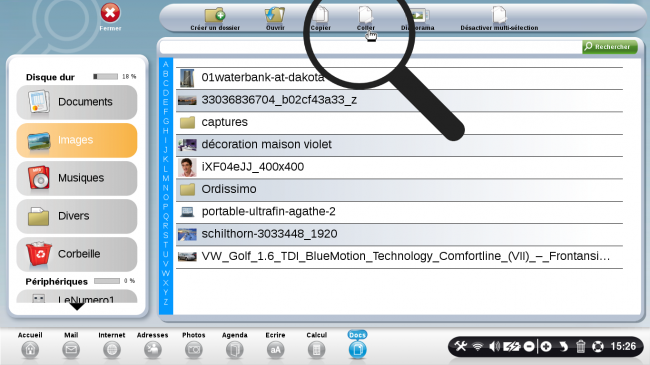This screenshot has height=365, width=650.
Task: Open help via the lifebuoy icon
Action: coord(598,346)
